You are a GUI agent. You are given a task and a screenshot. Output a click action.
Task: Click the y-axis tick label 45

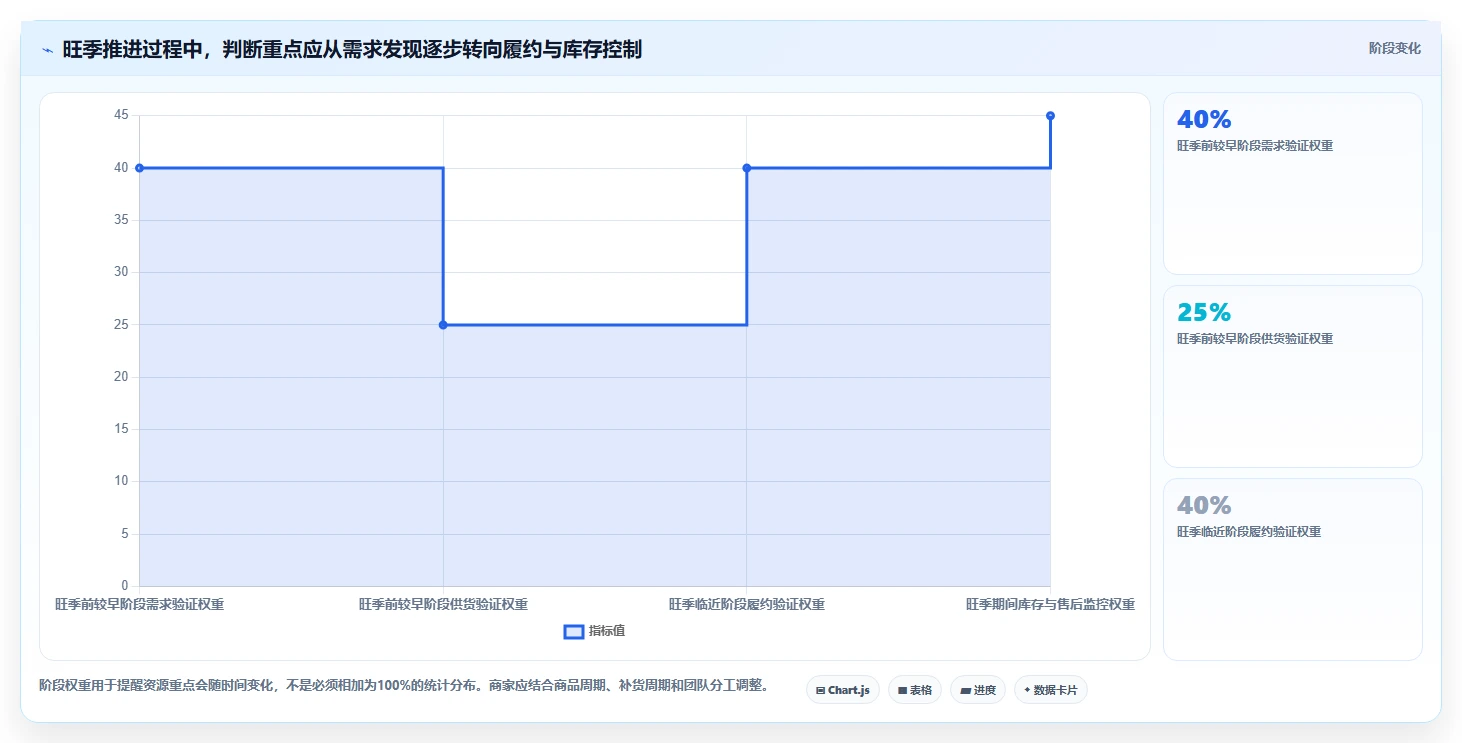pos(121,116)
